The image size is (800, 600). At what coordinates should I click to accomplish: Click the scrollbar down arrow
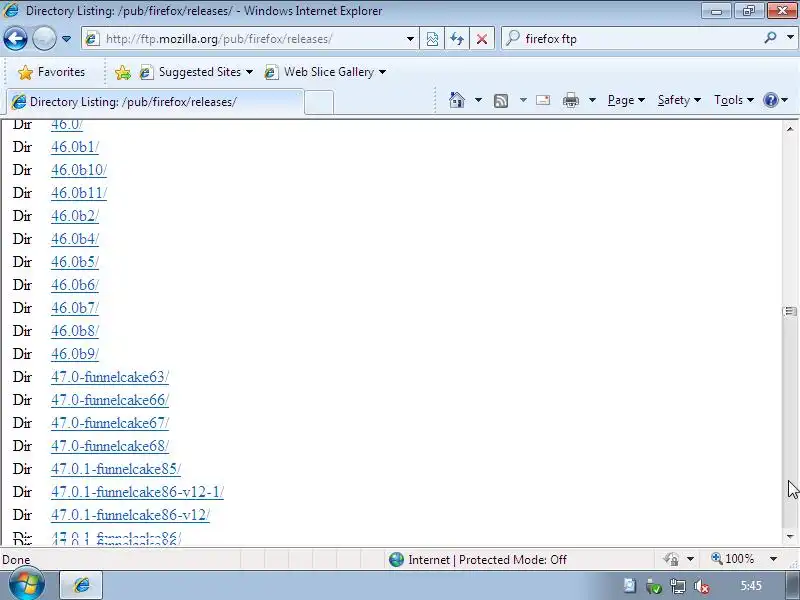pos(790,536)
